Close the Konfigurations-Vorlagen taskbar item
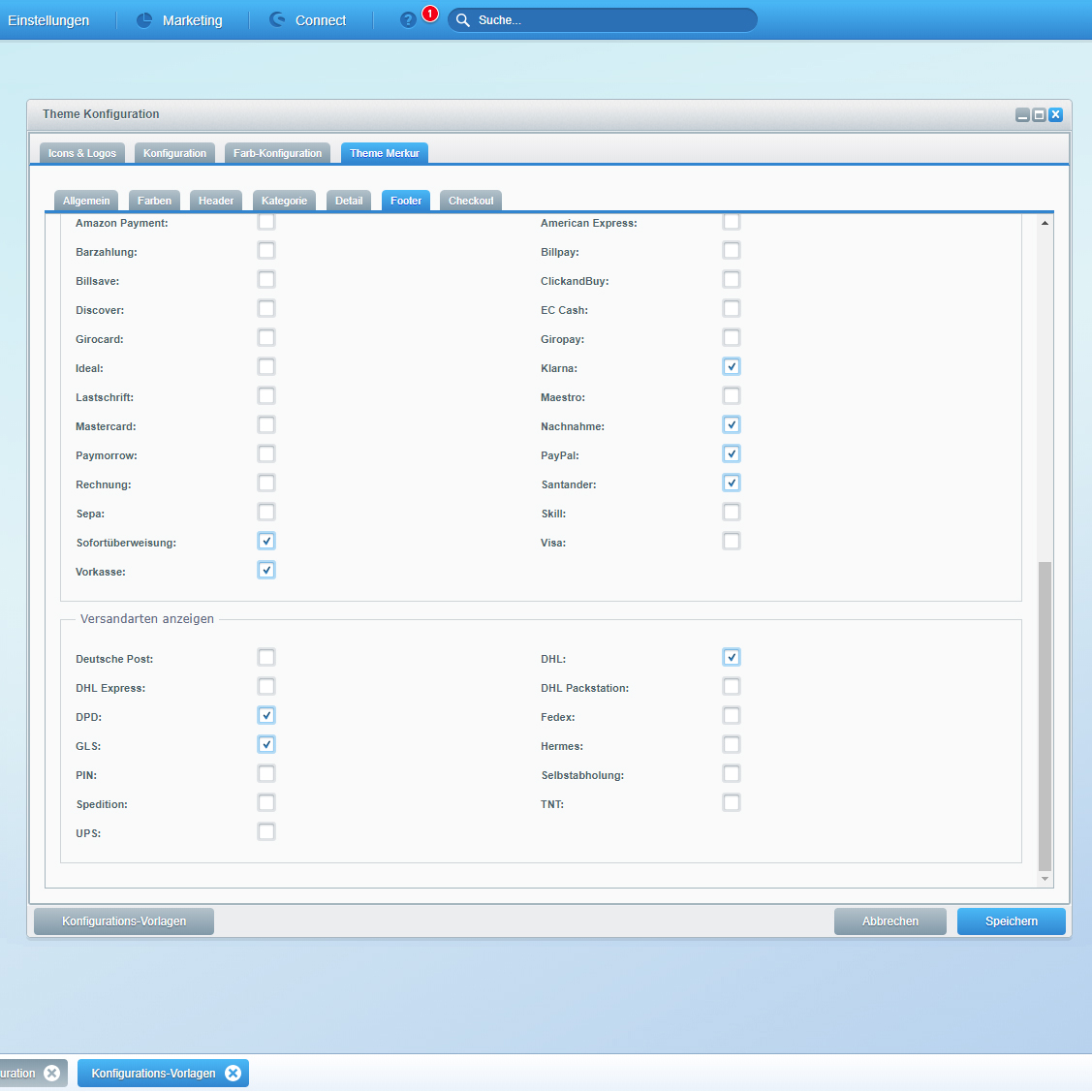Viewport: 1092px width, 1092px height. point(233,1073)
